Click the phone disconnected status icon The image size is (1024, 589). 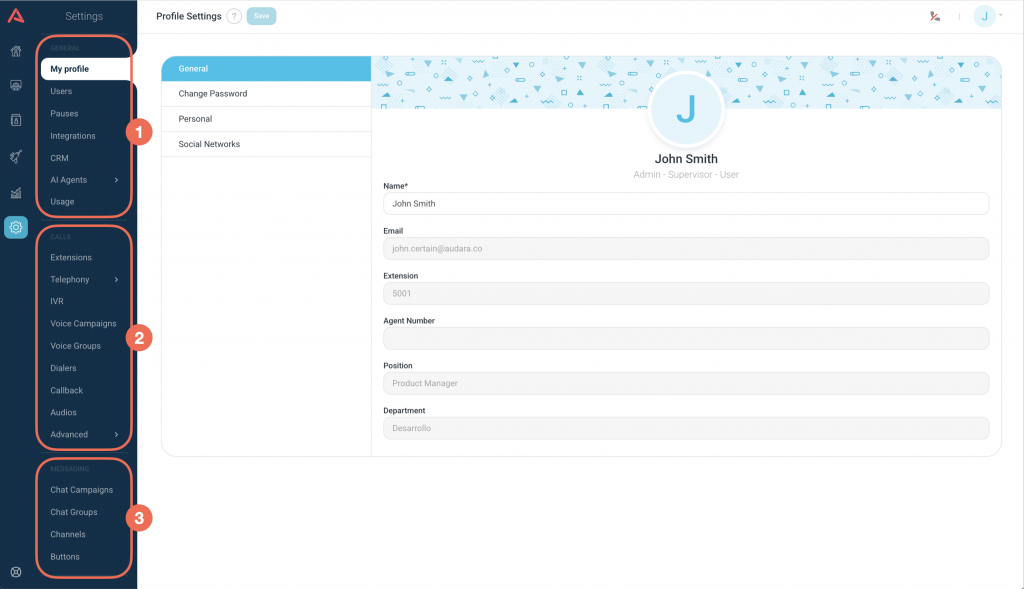tap(934, 16)
